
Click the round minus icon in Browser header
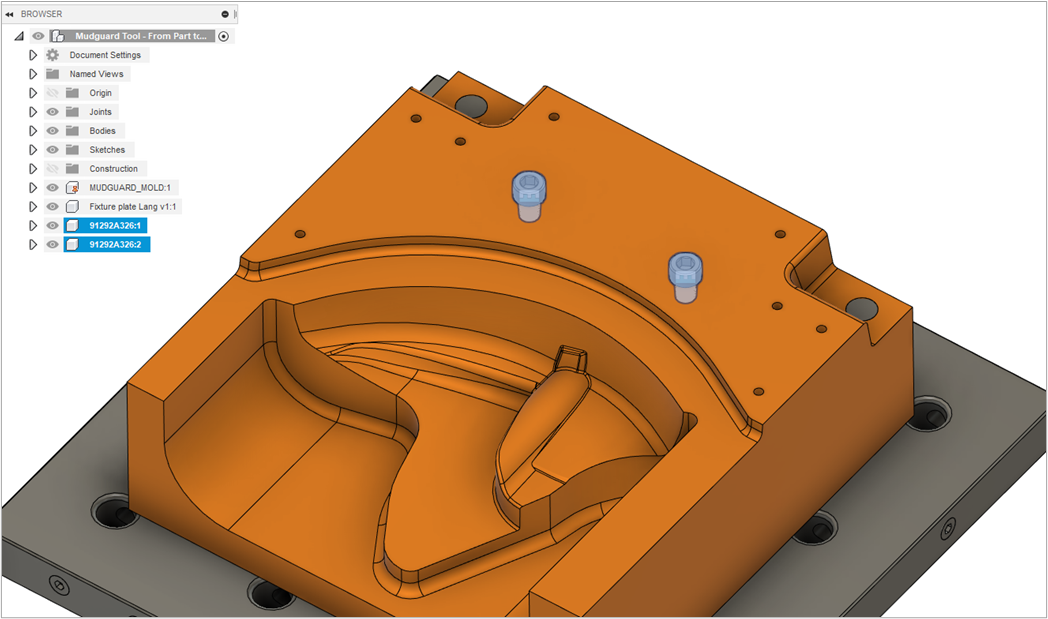coord(225,14)
